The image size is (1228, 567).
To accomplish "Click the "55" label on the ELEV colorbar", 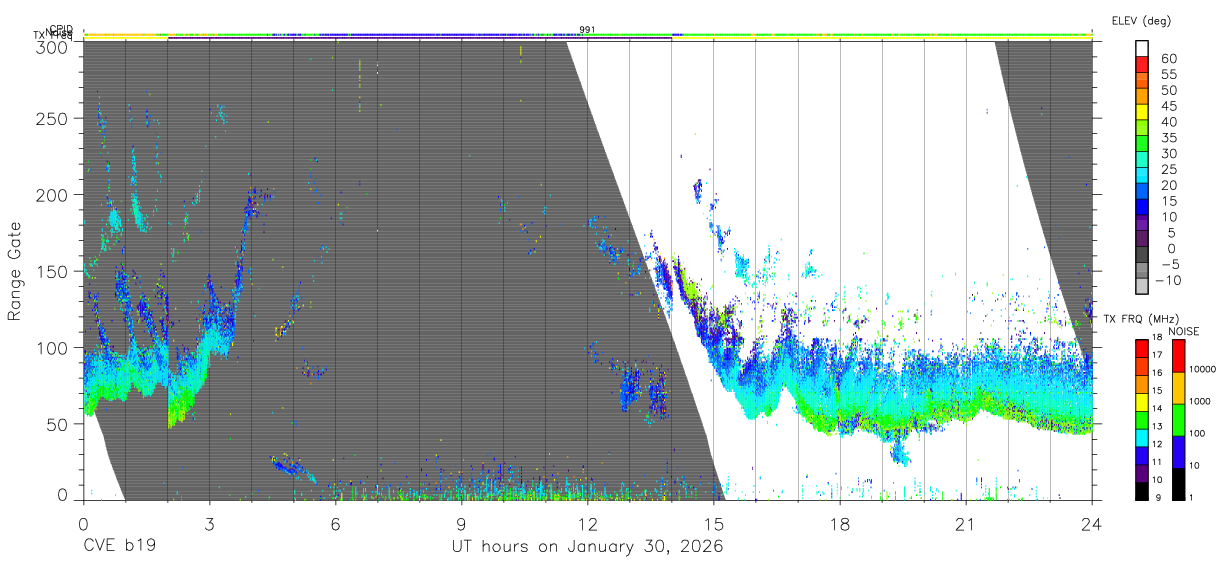I will click(x=1169, y=75).
